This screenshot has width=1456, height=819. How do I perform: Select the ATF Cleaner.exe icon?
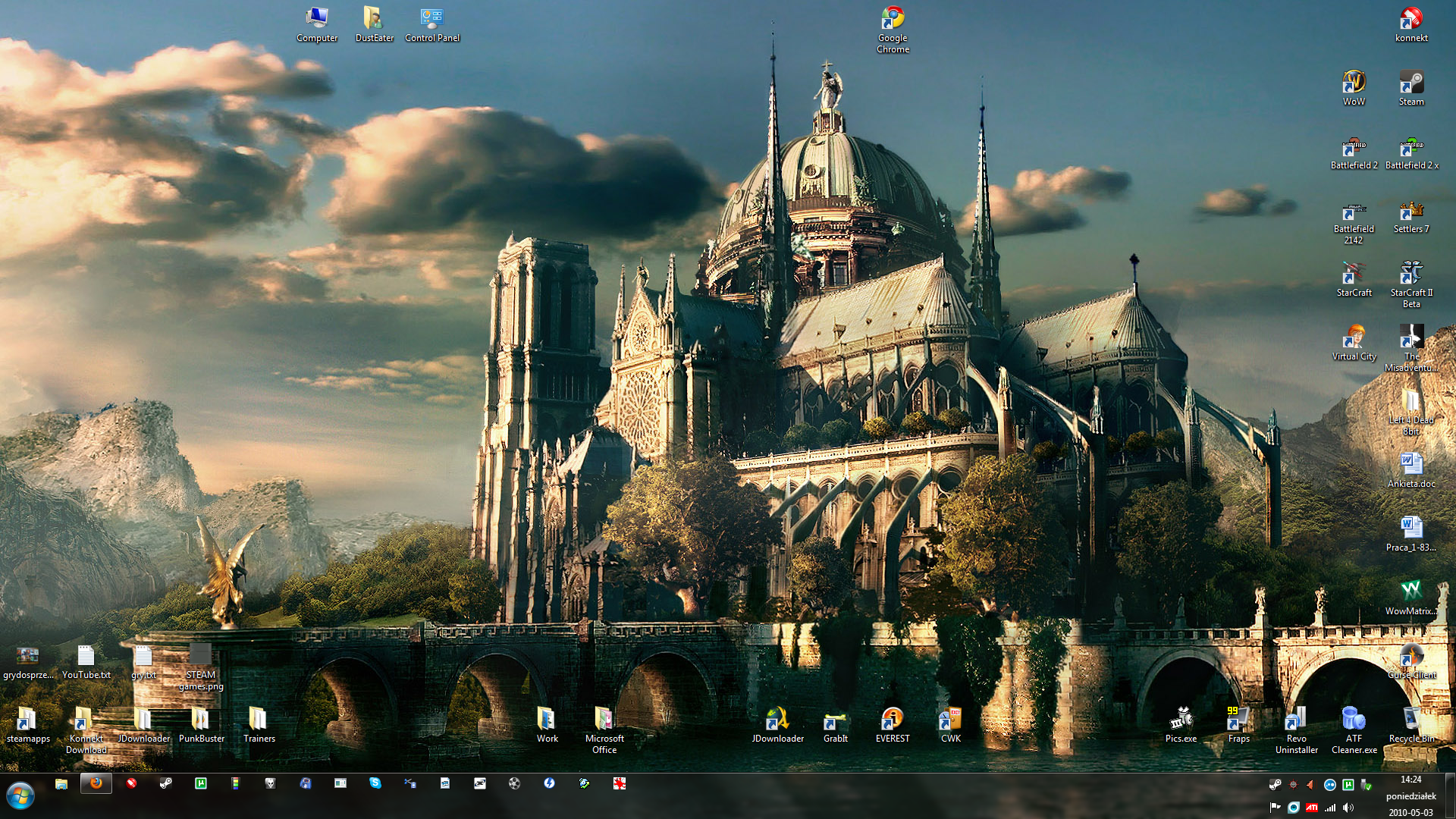1354,730
